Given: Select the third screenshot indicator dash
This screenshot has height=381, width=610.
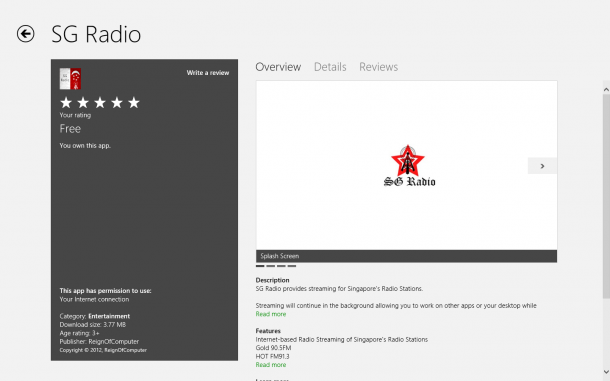Looking at the screenshot, I should tap(281, 266).
